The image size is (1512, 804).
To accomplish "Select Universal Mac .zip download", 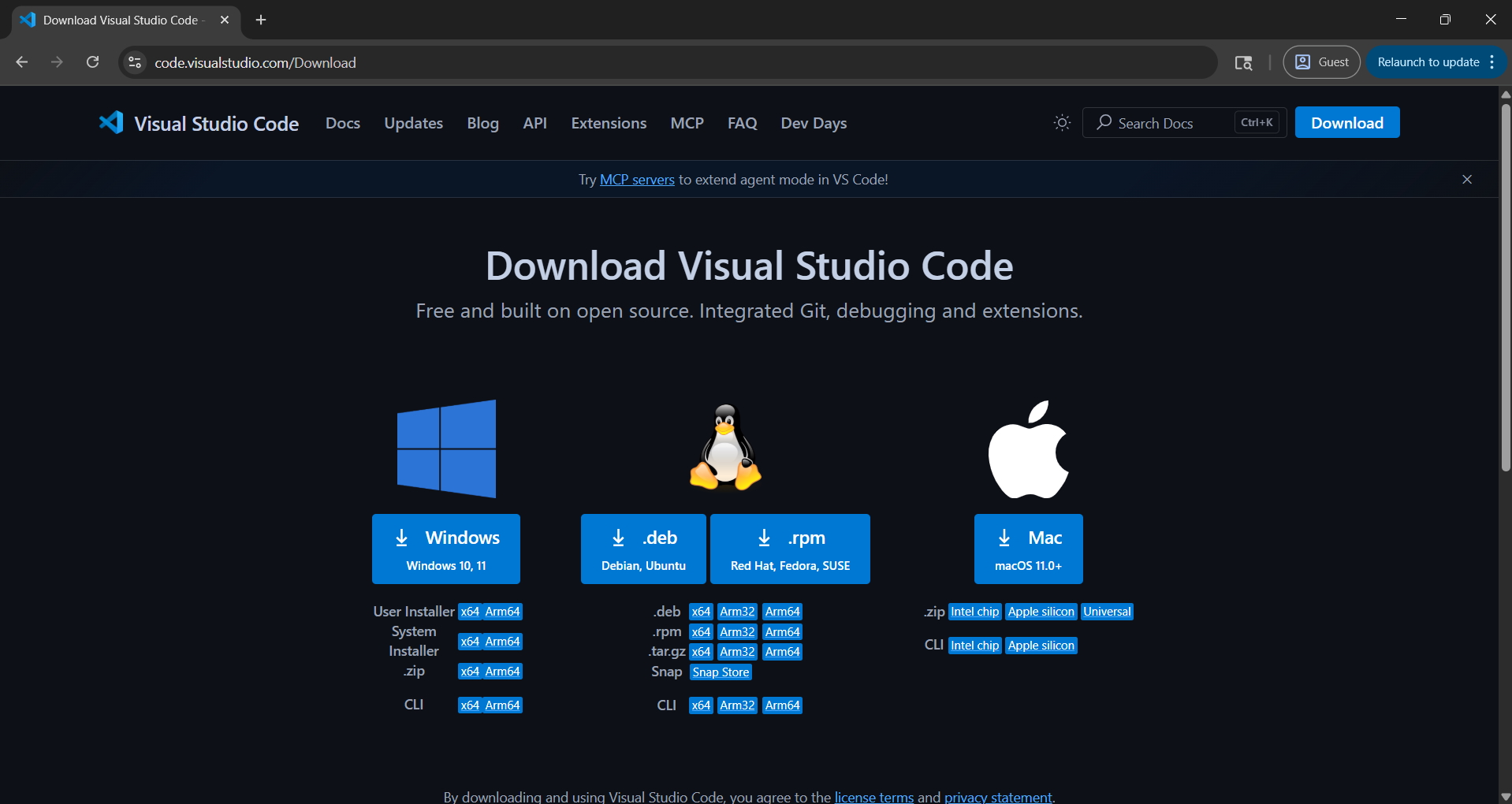I will (x=1107, y=612).
